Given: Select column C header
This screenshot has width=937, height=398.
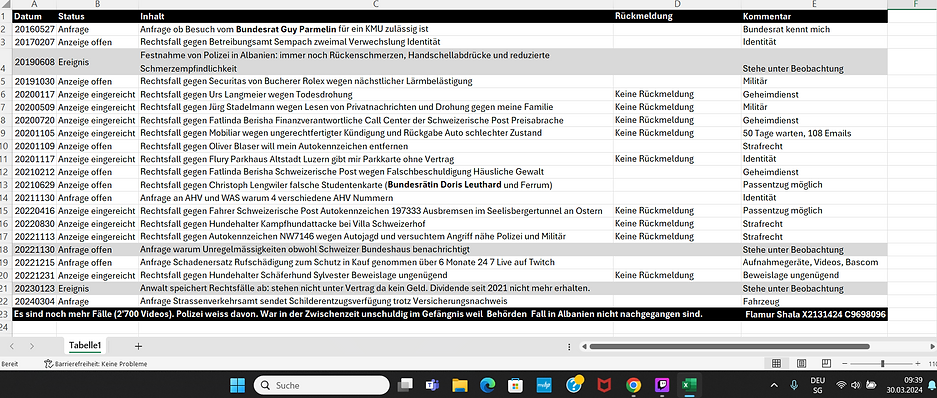Looking at the screenshot, I should (x=376, y=4).
